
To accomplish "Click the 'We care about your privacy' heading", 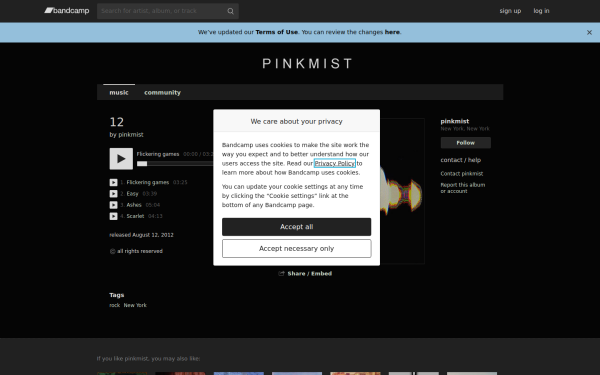I will pyautogui.click(x=297, y=122).
